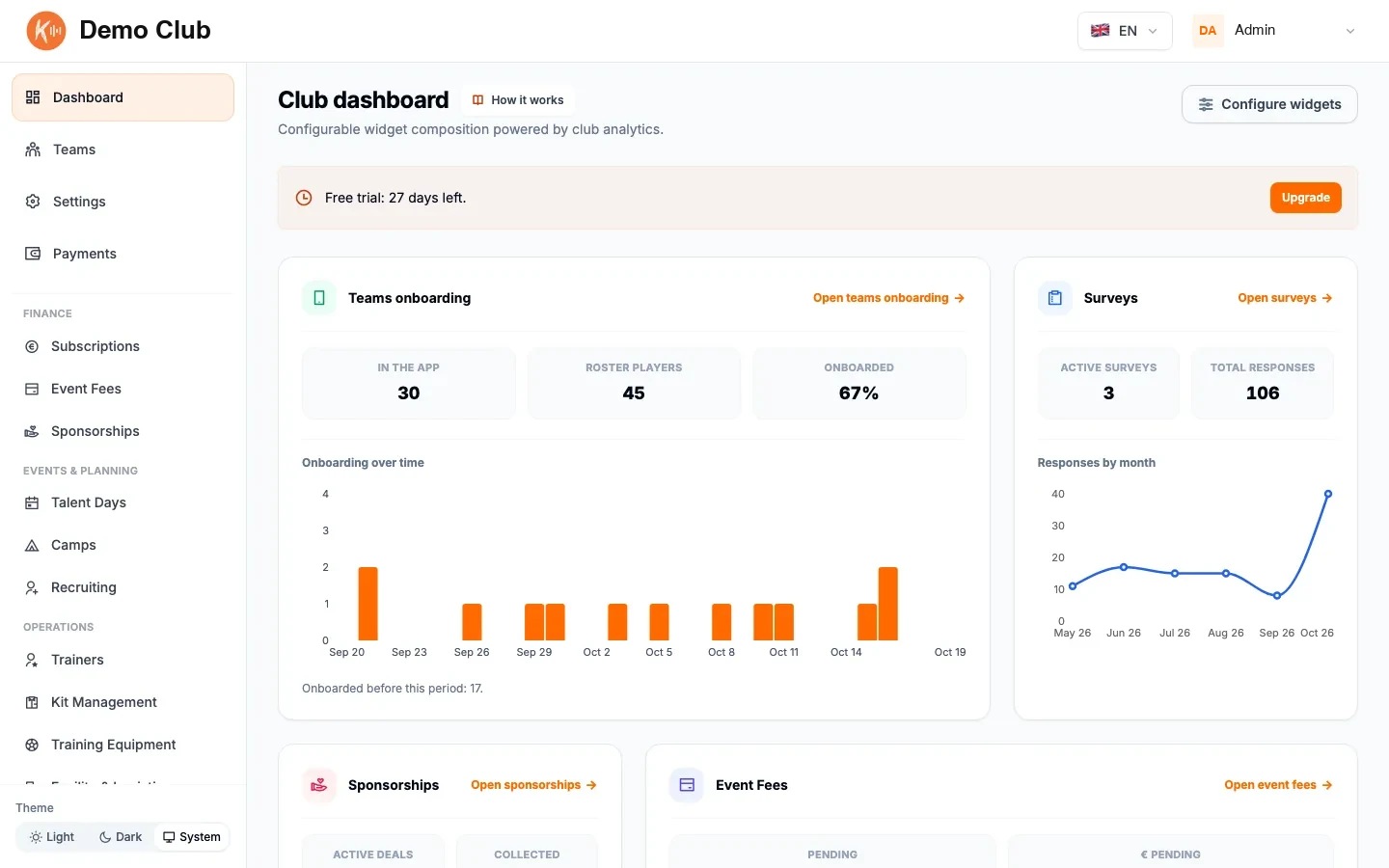
Task: Expand the Admin account dropdown
Action: [1275, 31]
